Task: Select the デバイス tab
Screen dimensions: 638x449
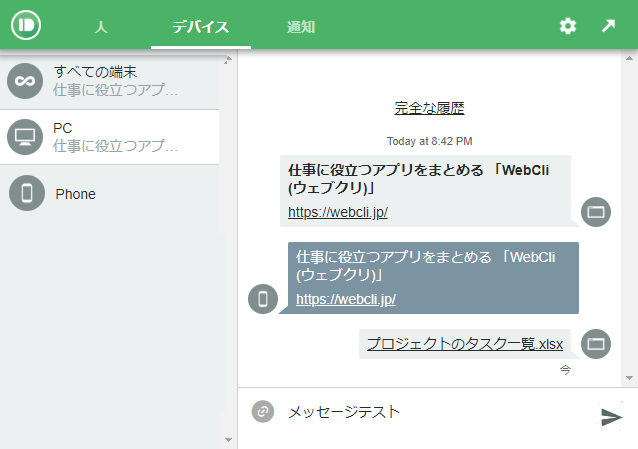Action: pyautogui.click(x=200, y=27)
